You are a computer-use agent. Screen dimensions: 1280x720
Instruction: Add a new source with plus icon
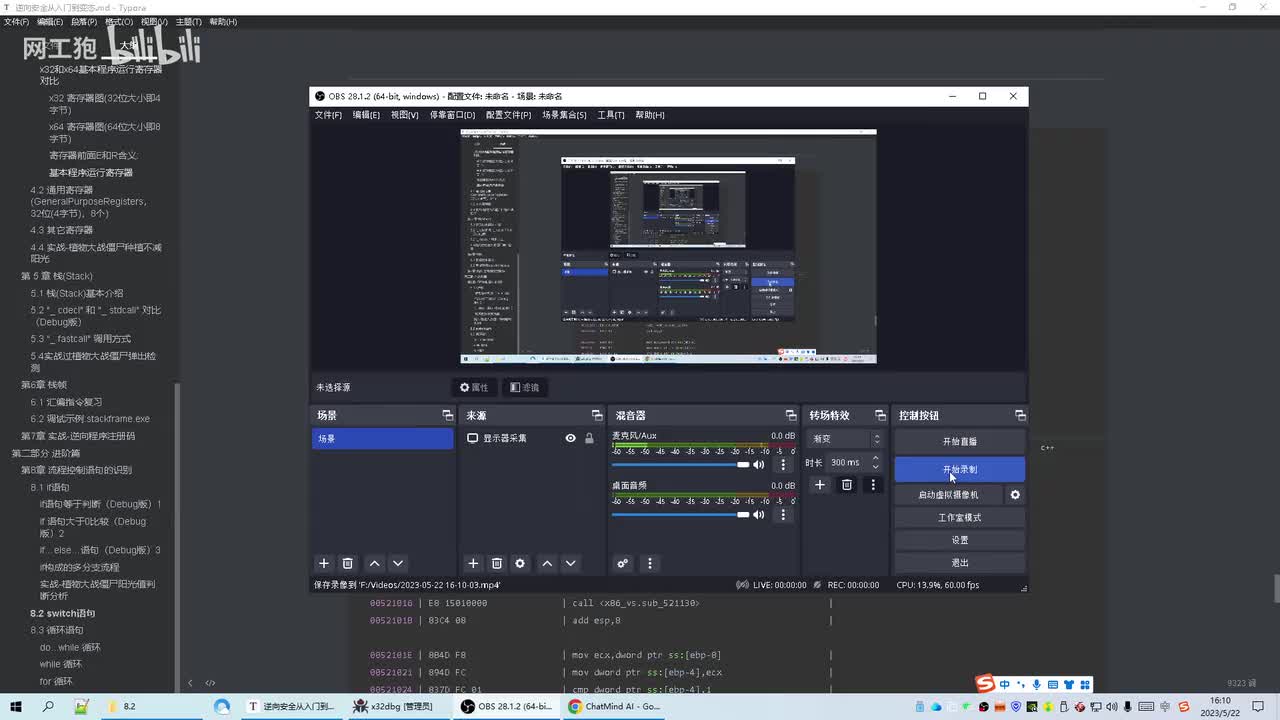[473, 564]
